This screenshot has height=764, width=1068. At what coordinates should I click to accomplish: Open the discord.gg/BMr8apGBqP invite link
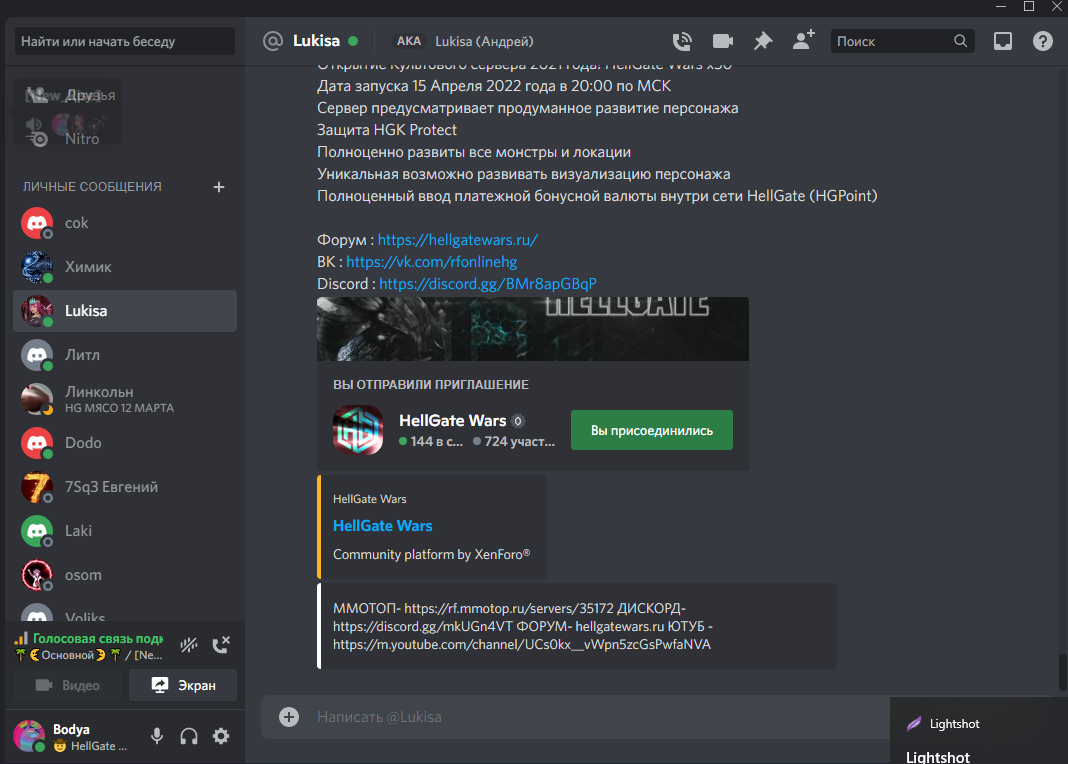pos(488,283)
